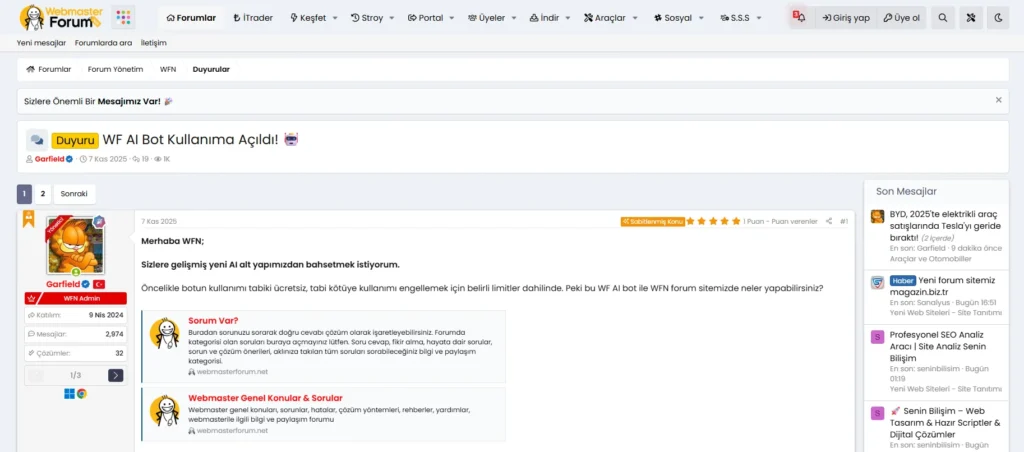Open Sanalyus avatar next to magazin.biz.tr thread
The height and width of the screenshot is (452, 1024).
[877, 283]
